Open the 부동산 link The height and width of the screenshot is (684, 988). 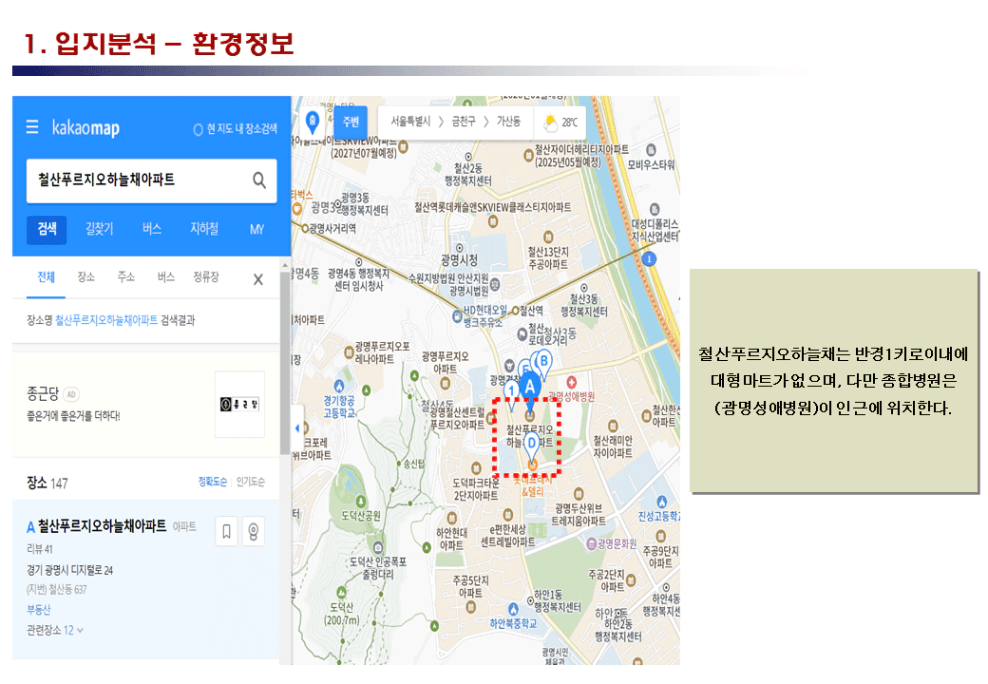[x=38, y=610]
